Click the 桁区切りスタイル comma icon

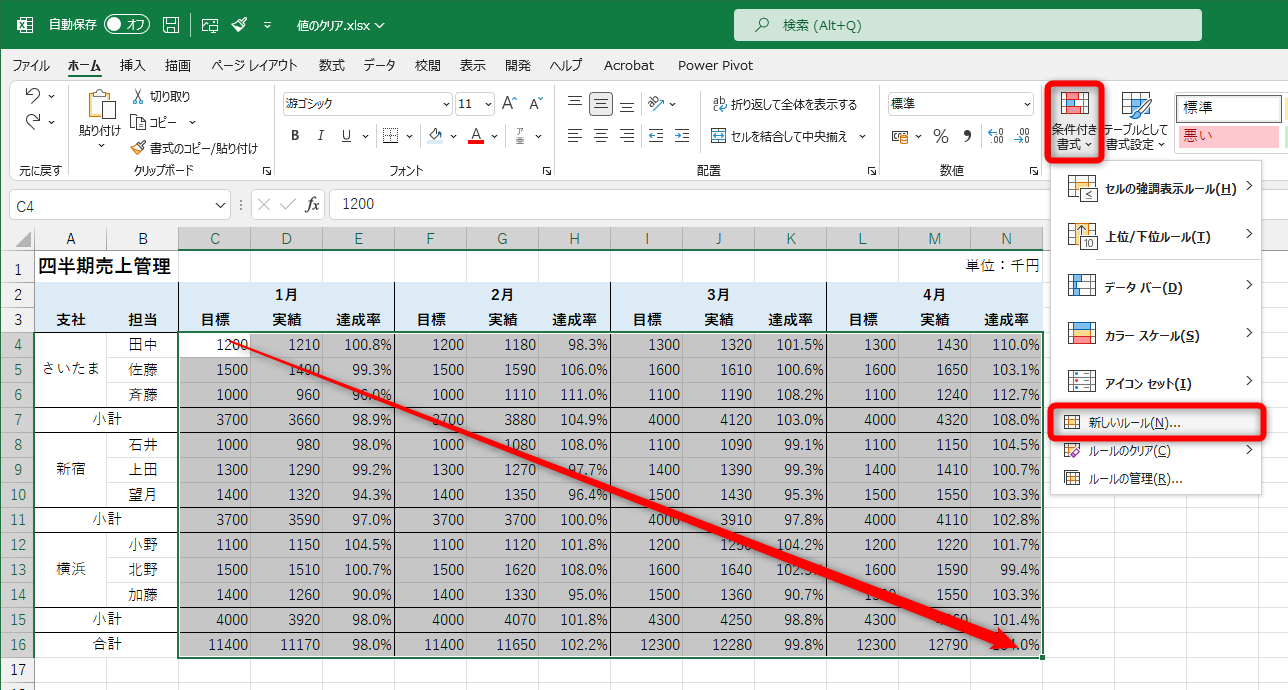(x=965, y=137)
